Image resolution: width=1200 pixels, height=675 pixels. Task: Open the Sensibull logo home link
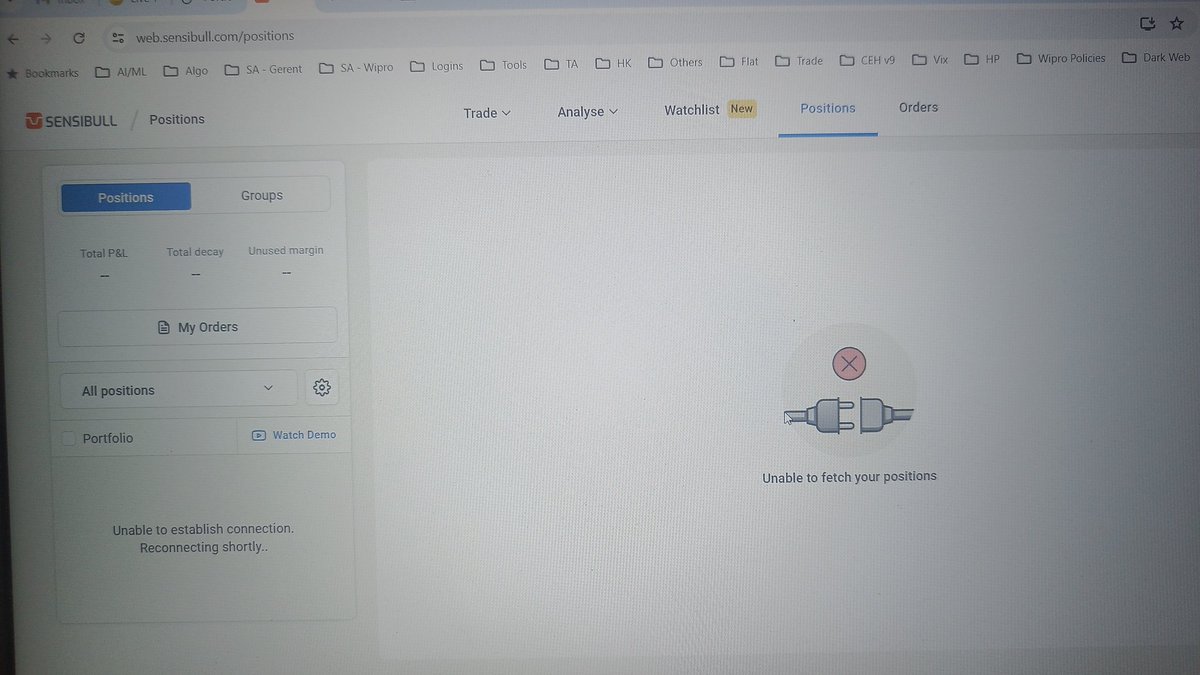tap(72, 120)
